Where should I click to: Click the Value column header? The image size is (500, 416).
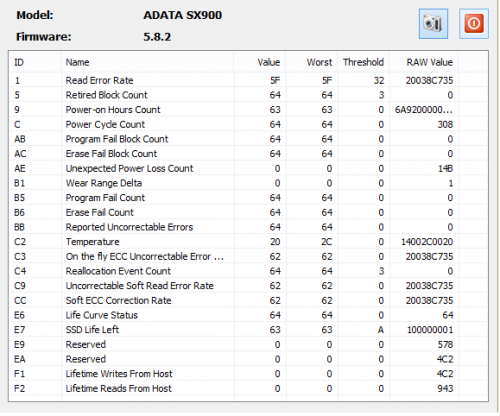259,62
